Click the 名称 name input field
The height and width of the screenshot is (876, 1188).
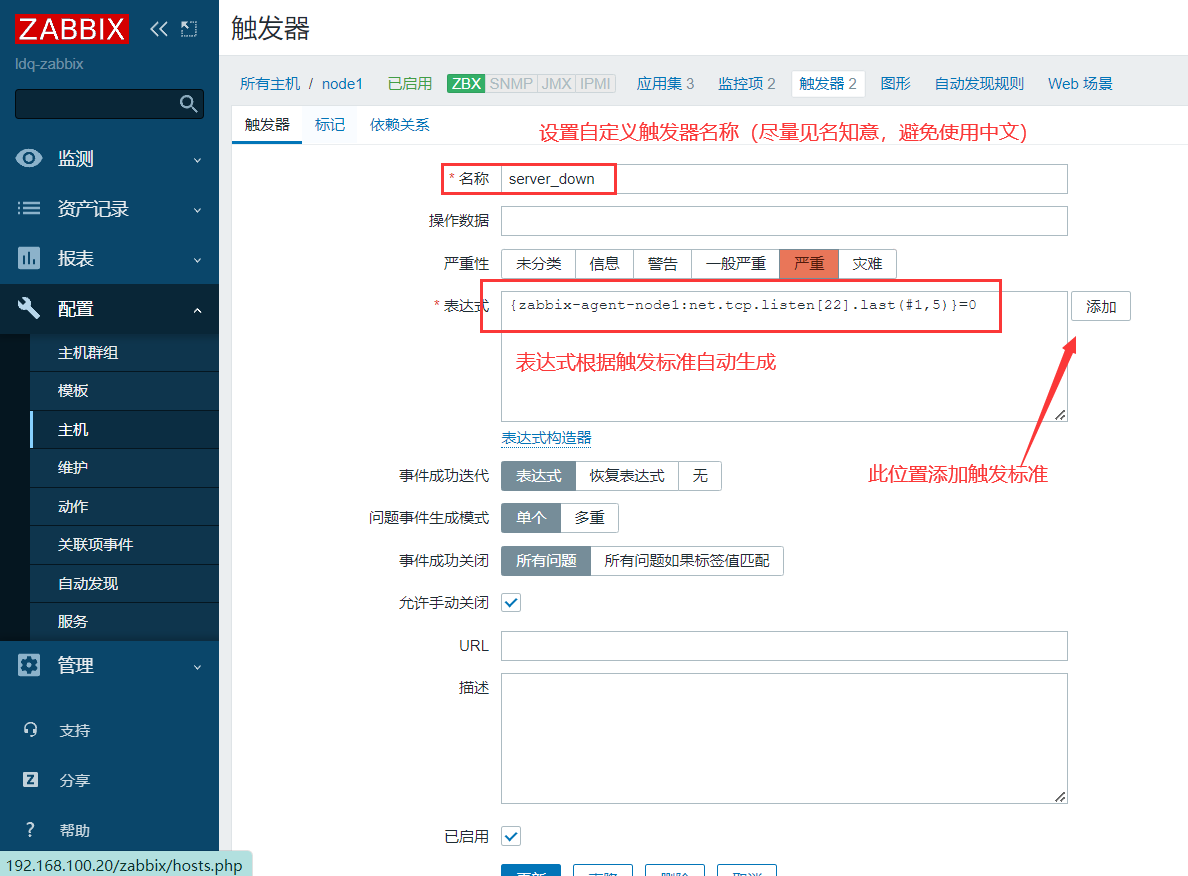click(x=784, y=179)
